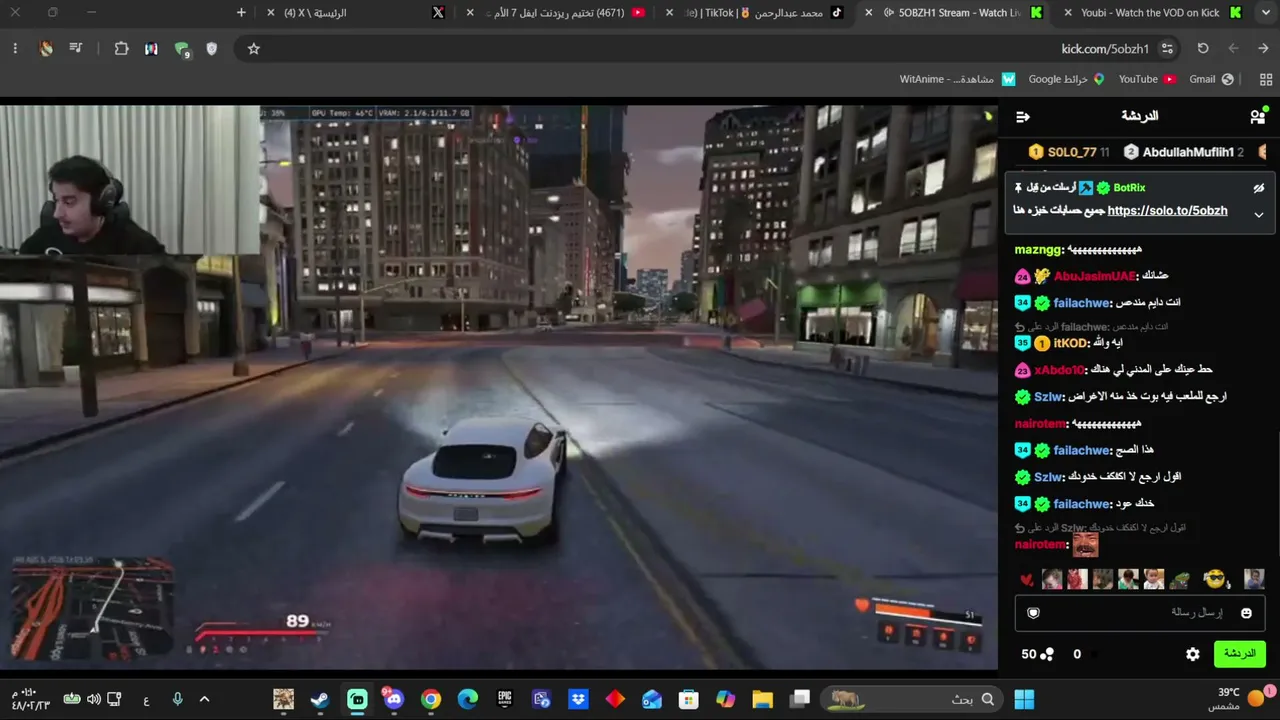1280x720 pixels.
Task: Open xAbdo10's chat username
Action: 1060,370
